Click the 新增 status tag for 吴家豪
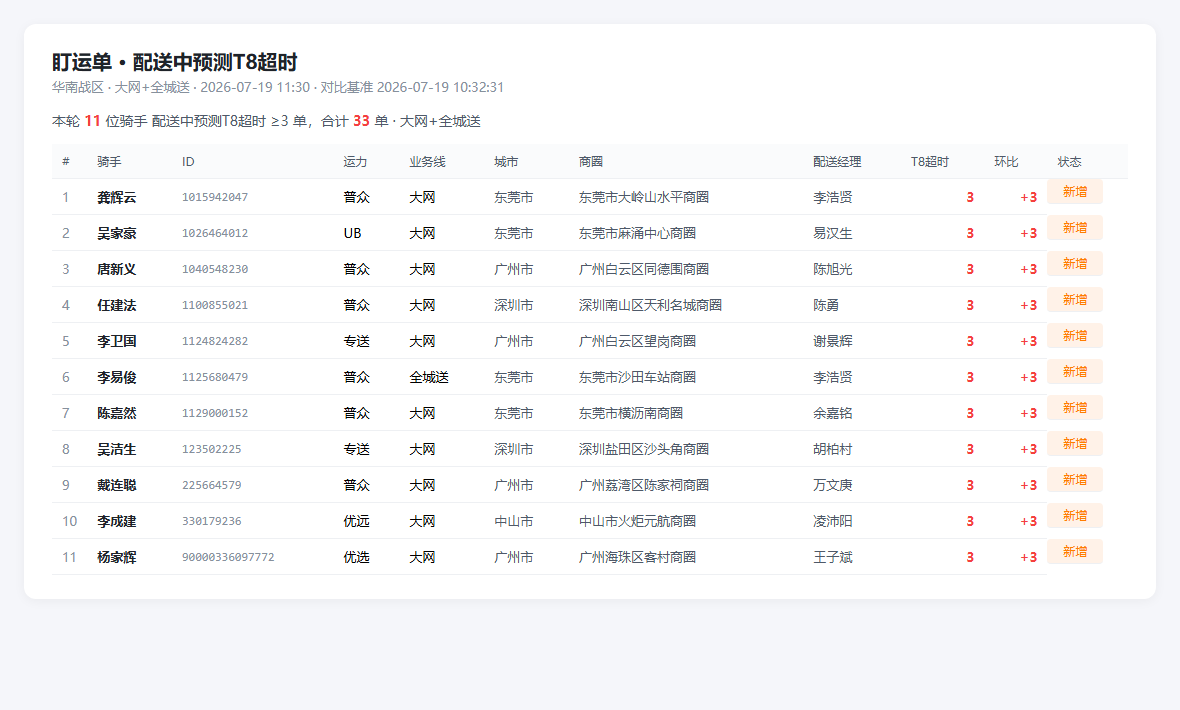The width and height of the screenshot is (1180, 710). click(1075, 228)
